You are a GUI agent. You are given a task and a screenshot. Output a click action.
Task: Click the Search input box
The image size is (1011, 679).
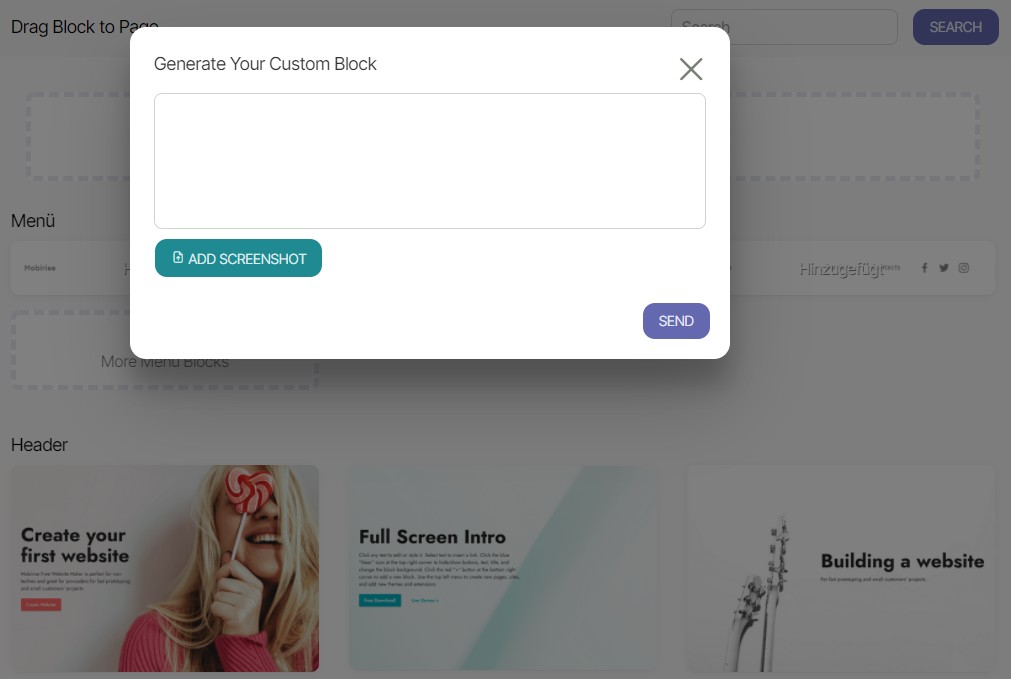pos(784,27)
